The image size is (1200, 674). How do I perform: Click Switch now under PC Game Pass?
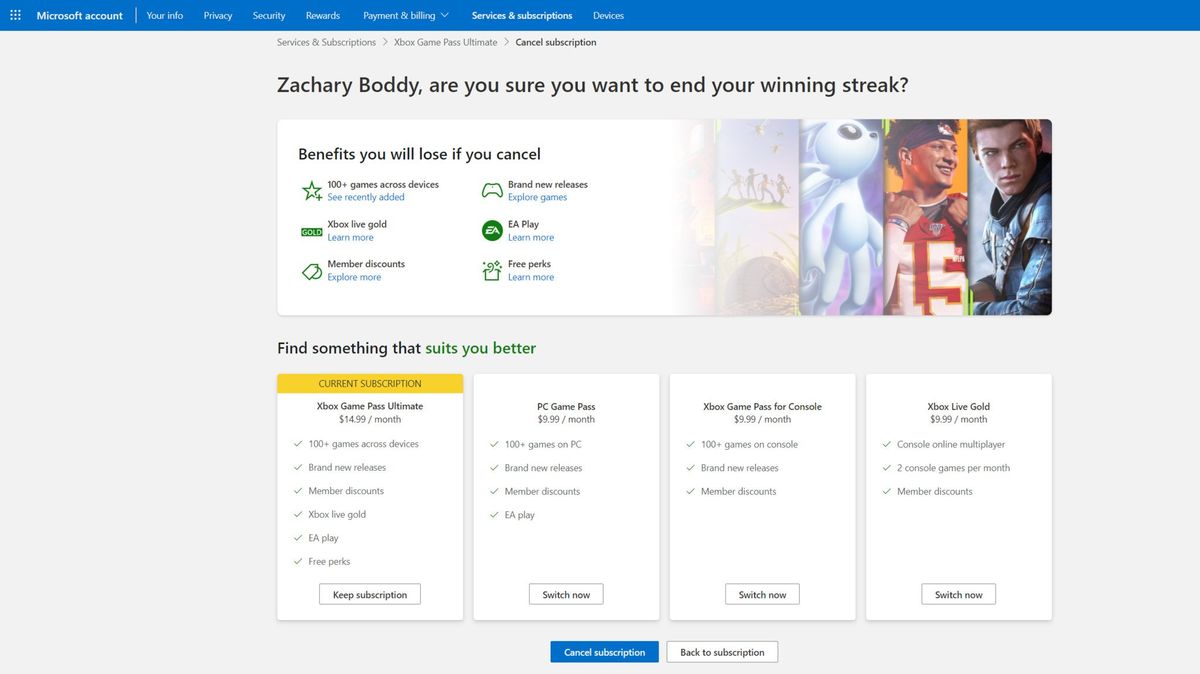pyautogui.click(x=565, y=593)
